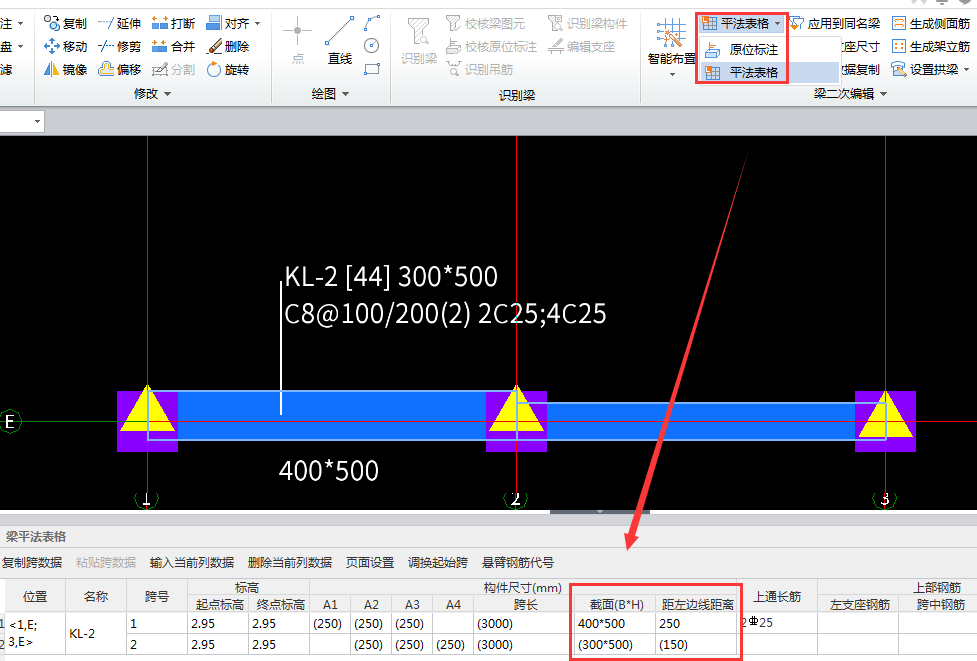Select the 点 (point) drawing tool
This screenshot has width=977, height=661.
[x=298, y=41]
